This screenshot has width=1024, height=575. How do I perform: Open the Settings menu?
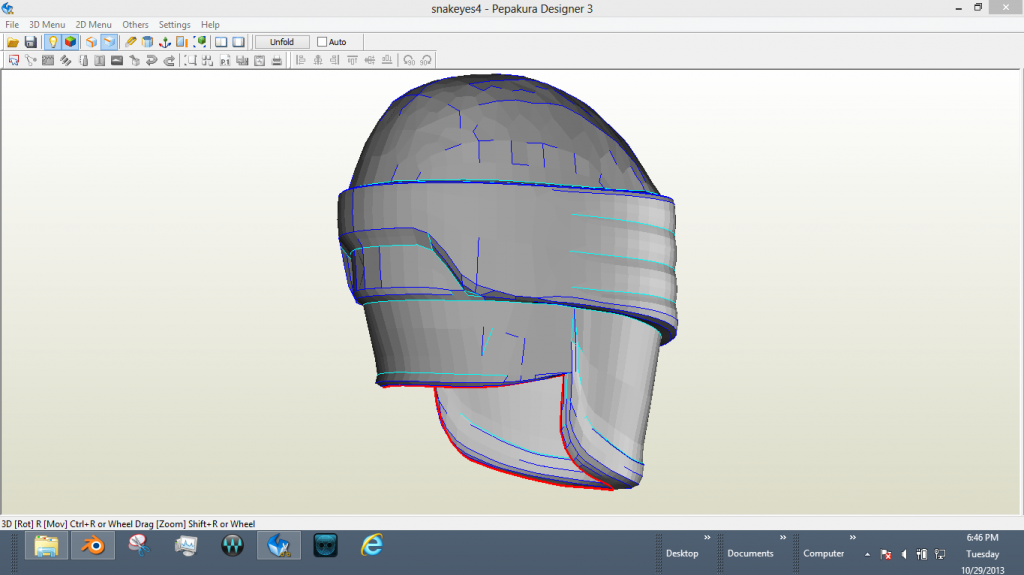click(x=175, y=24)
